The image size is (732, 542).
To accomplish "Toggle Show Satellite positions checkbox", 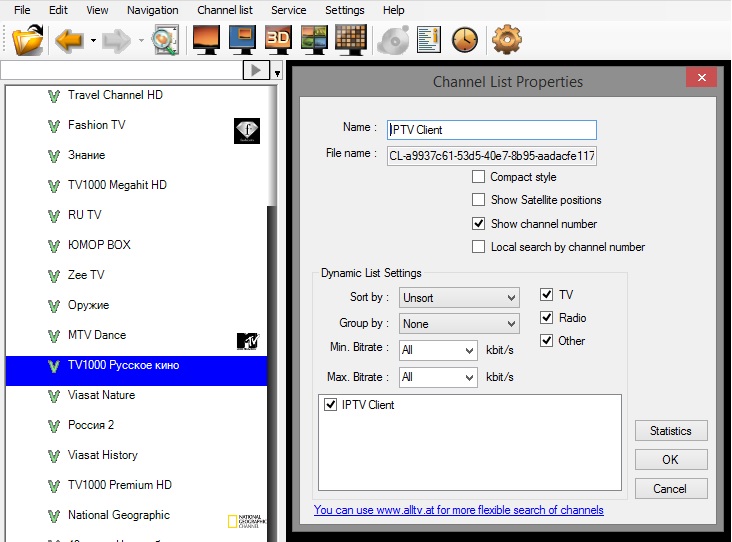I will point(479,200).
